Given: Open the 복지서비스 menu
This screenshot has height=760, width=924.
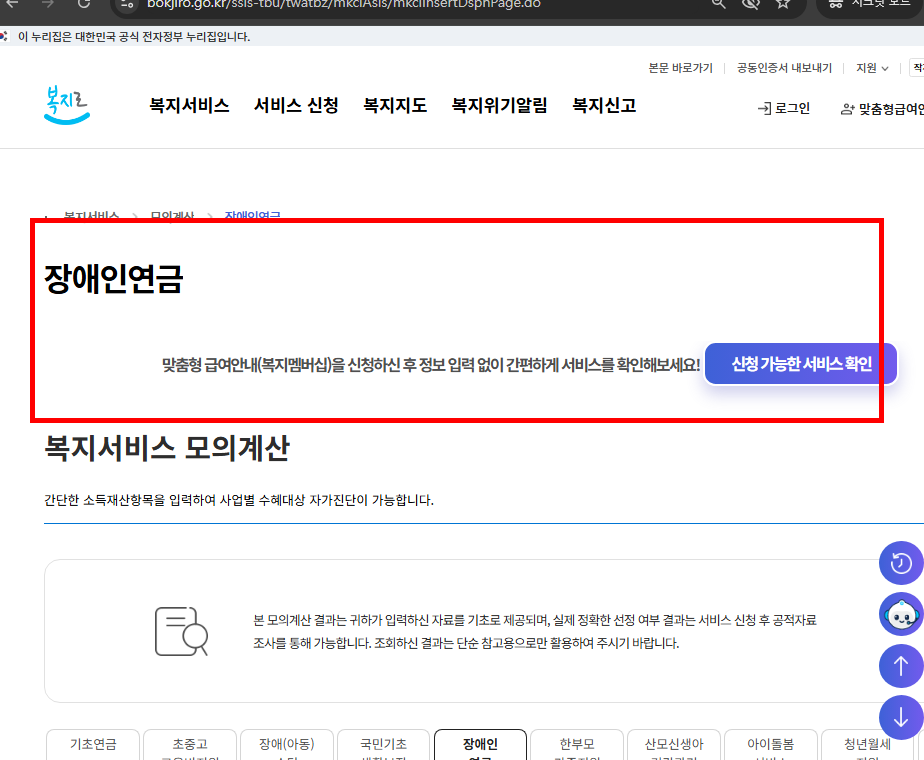Looking at the screenshot, I should click(x=191, y=104).
